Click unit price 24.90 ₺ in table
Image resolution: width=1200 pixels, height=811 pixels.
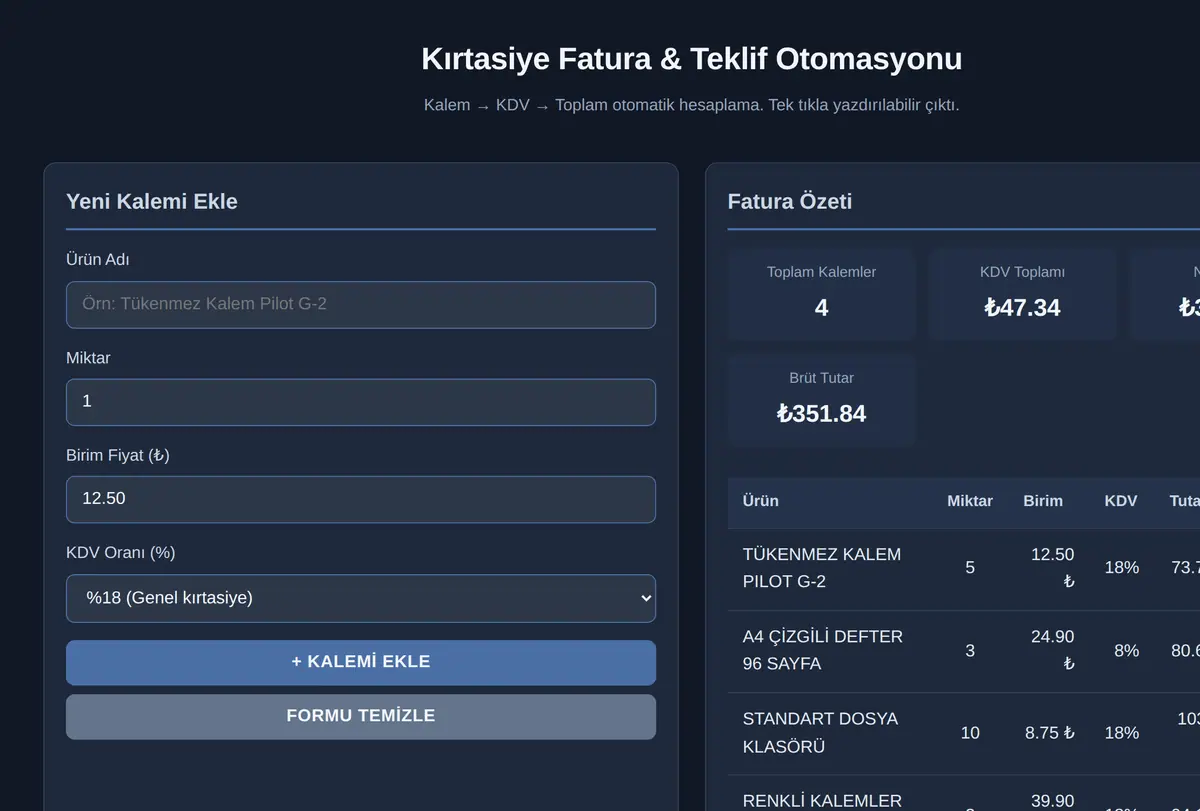[x=1052, y=650]
